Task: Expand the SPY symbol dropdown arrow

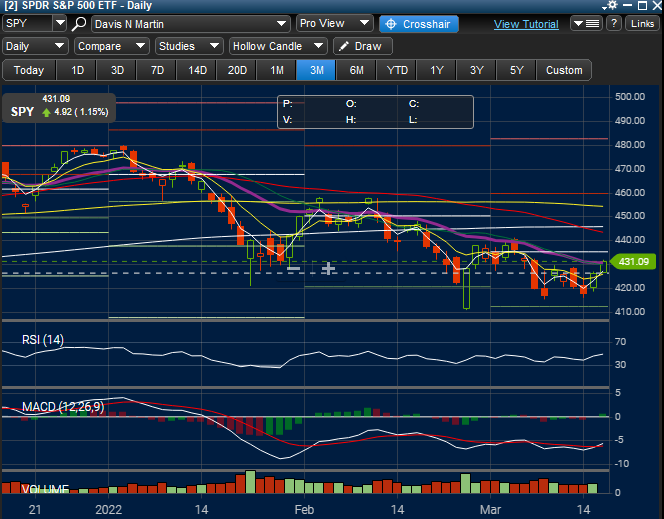Action: click(60, 23)
